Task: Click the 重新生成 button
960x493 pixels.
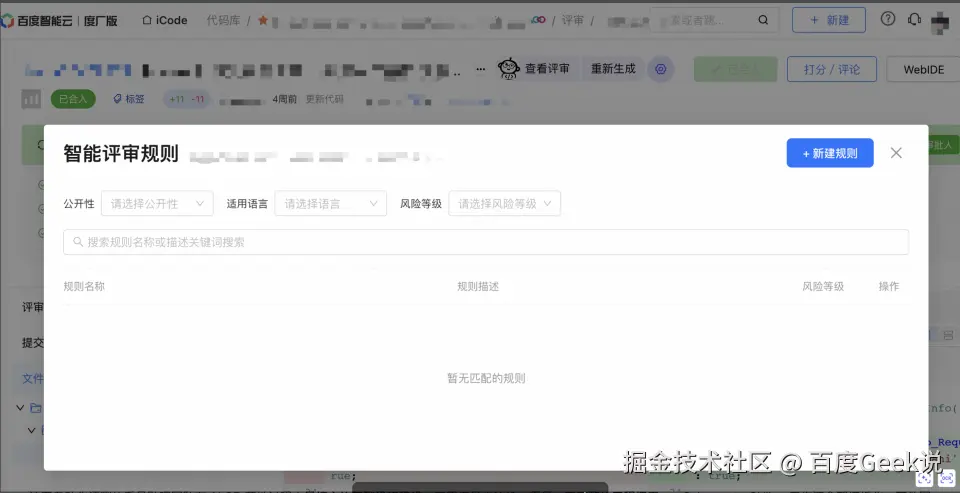Action: click(613, 69)
